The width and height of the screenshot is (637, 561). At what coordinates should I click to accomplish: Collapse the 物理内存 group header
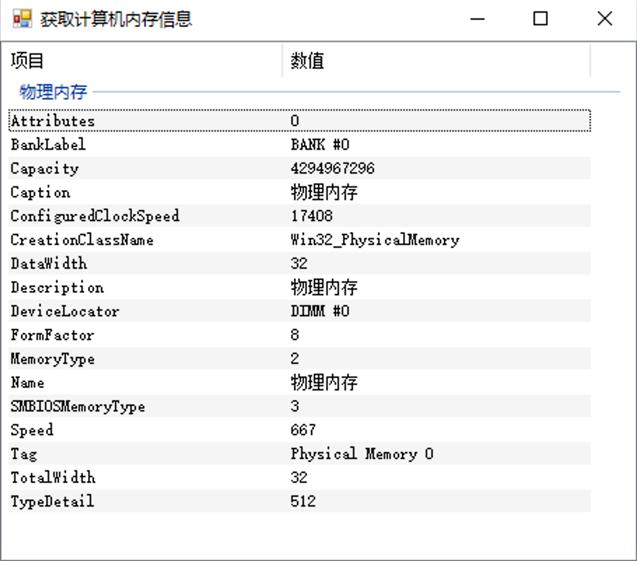(53, 92)
